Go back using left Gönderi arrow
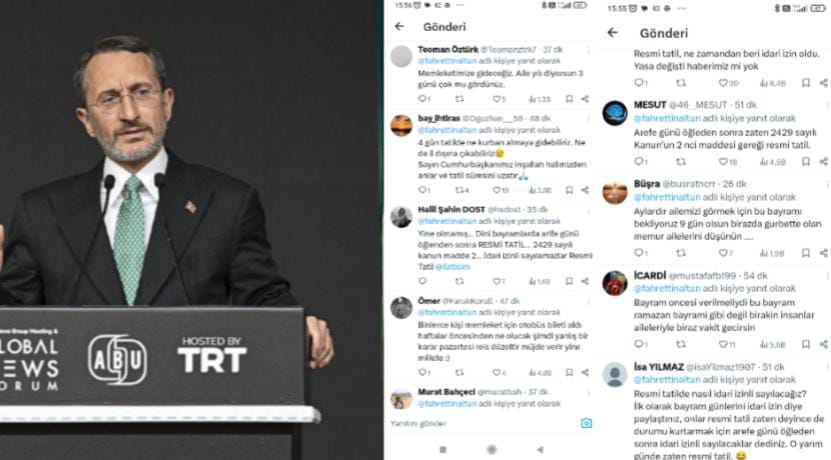831x460 pixels. point(400,26)
